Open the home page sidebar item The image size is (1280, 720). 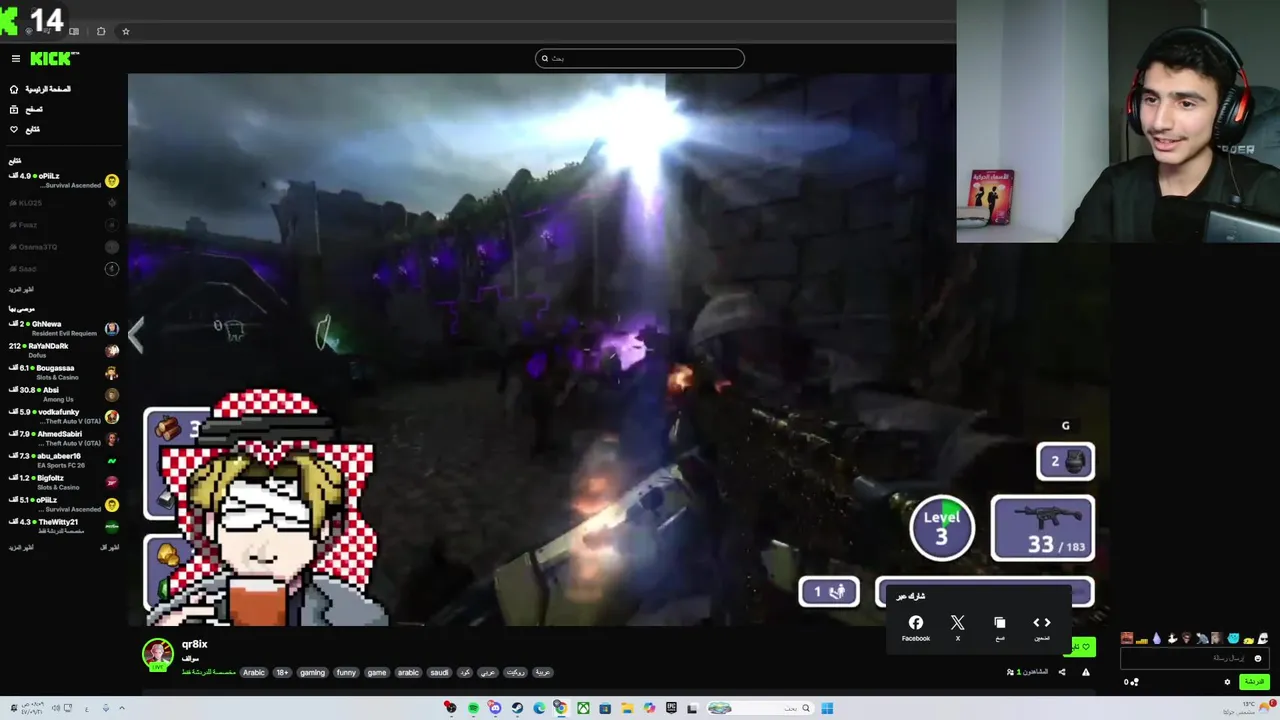(40, 89)
